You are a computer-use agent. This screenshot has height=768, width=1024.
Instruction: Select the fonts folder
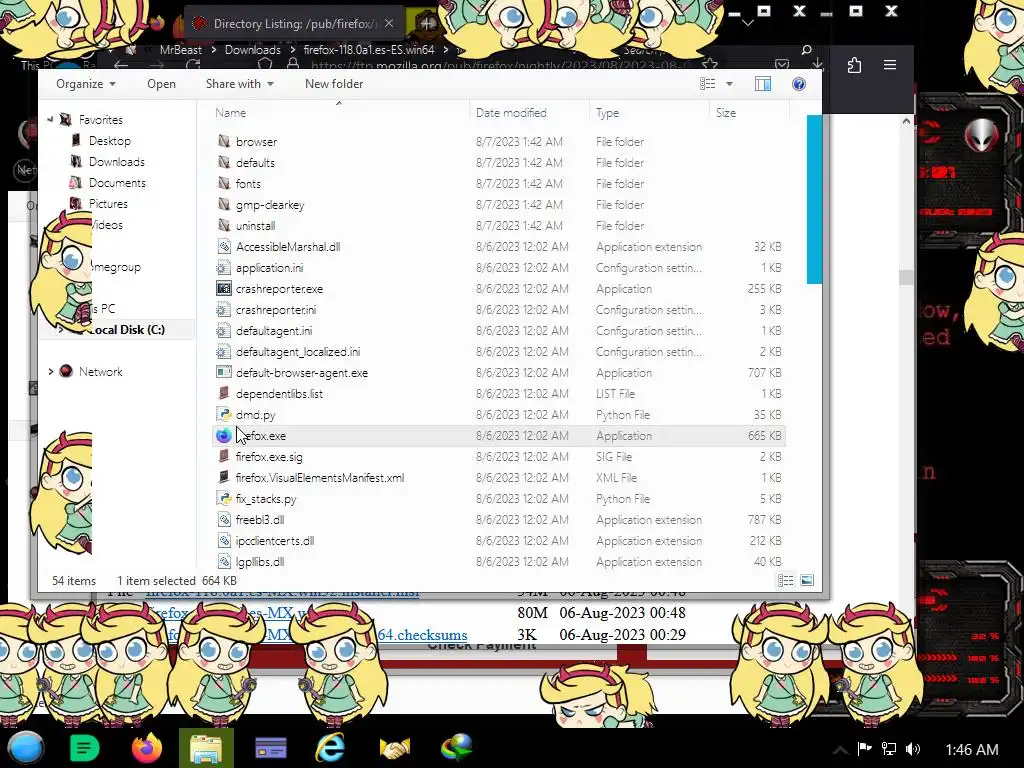click(248, 184)
